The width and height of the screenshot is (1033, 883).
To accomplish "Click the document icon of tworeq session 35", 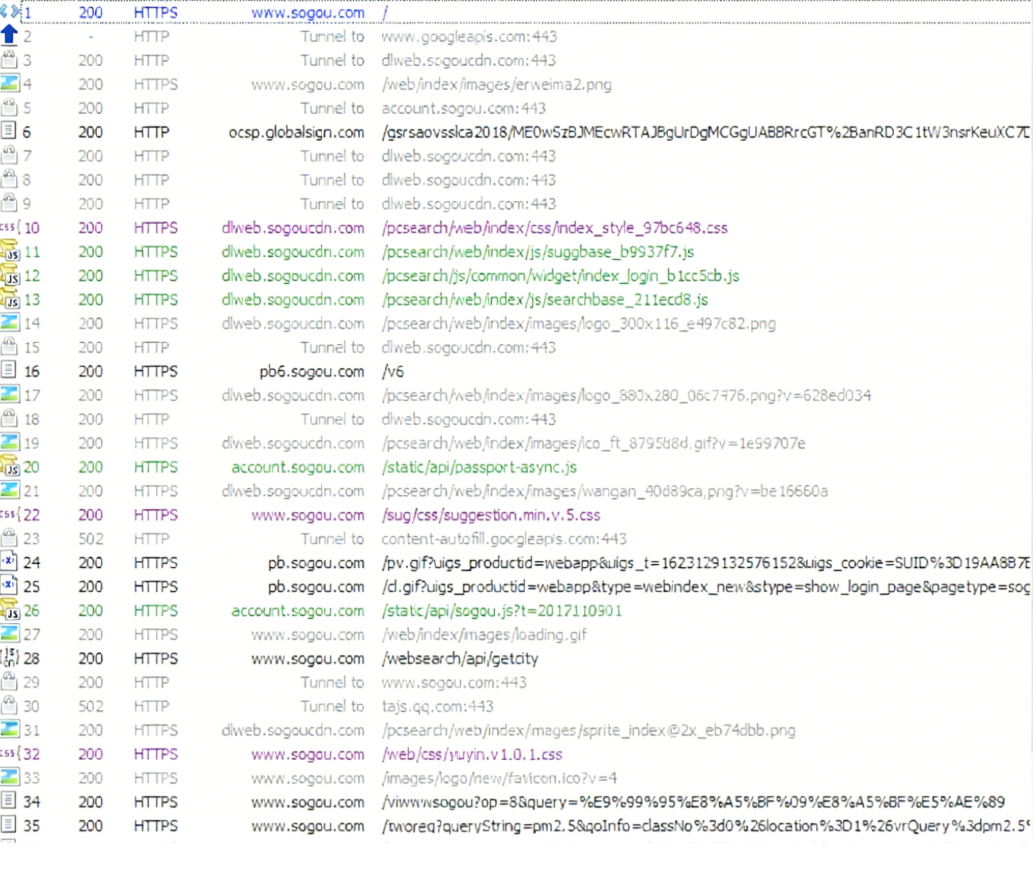I will [x=9, y=824].
